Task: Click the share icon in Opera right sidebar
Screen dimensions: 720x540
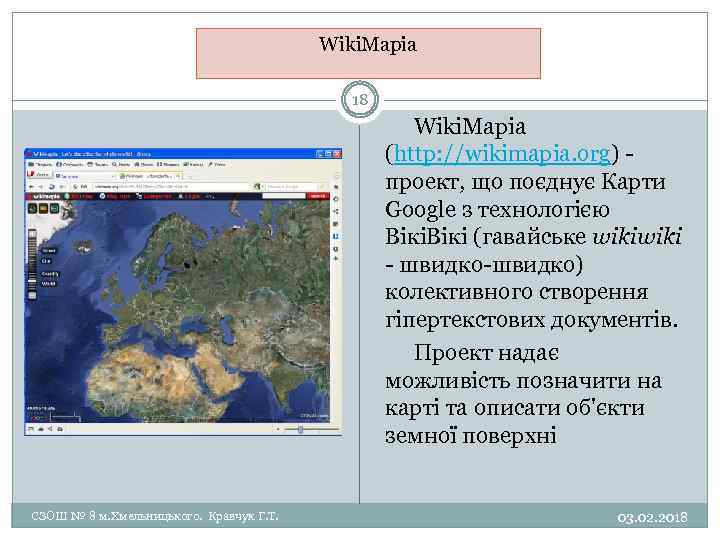Action: pyautogui.click(x=336, y=211)
